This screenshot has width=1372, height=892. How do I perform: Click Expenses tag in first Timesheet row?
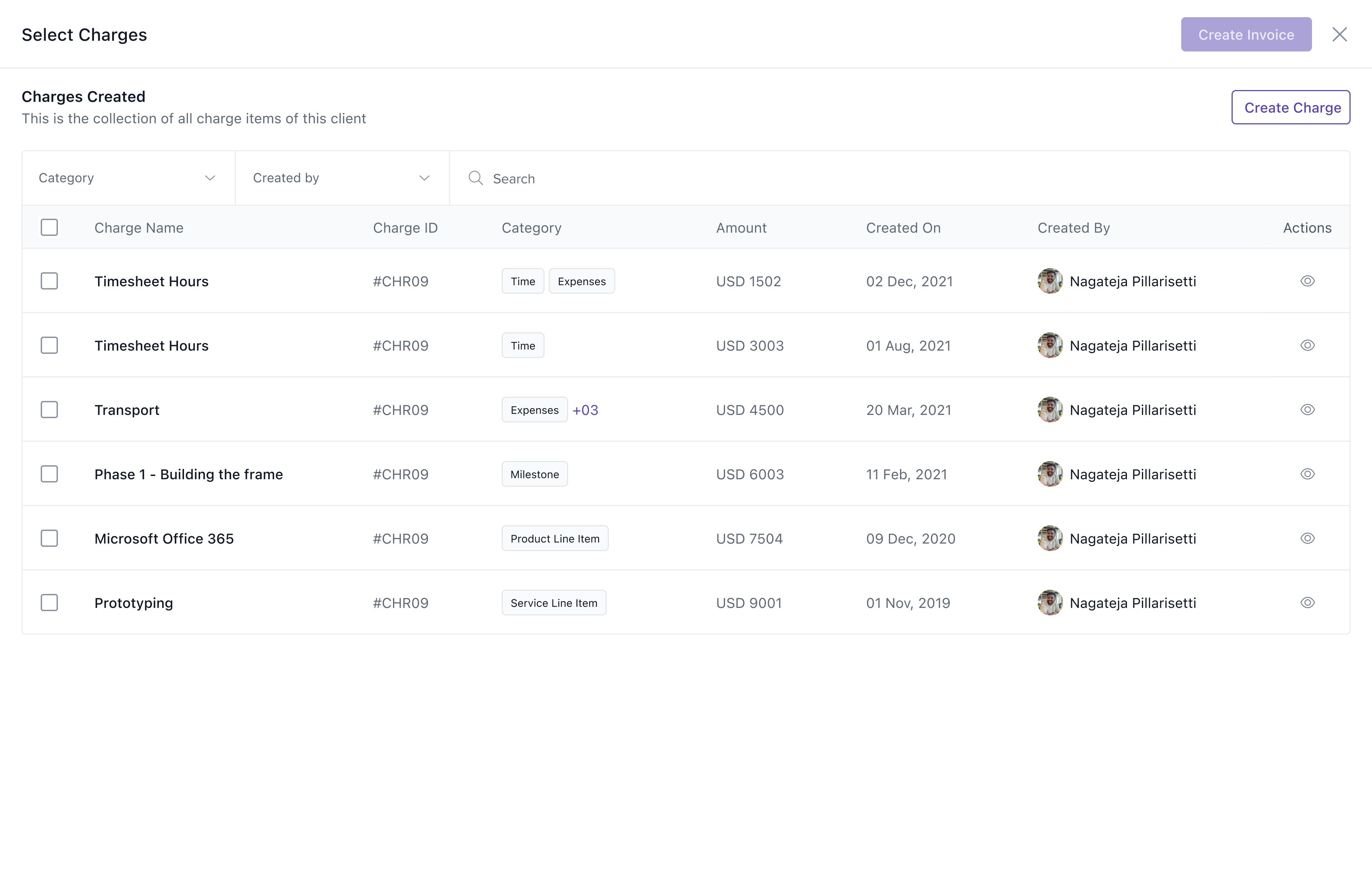click(582, 281)
